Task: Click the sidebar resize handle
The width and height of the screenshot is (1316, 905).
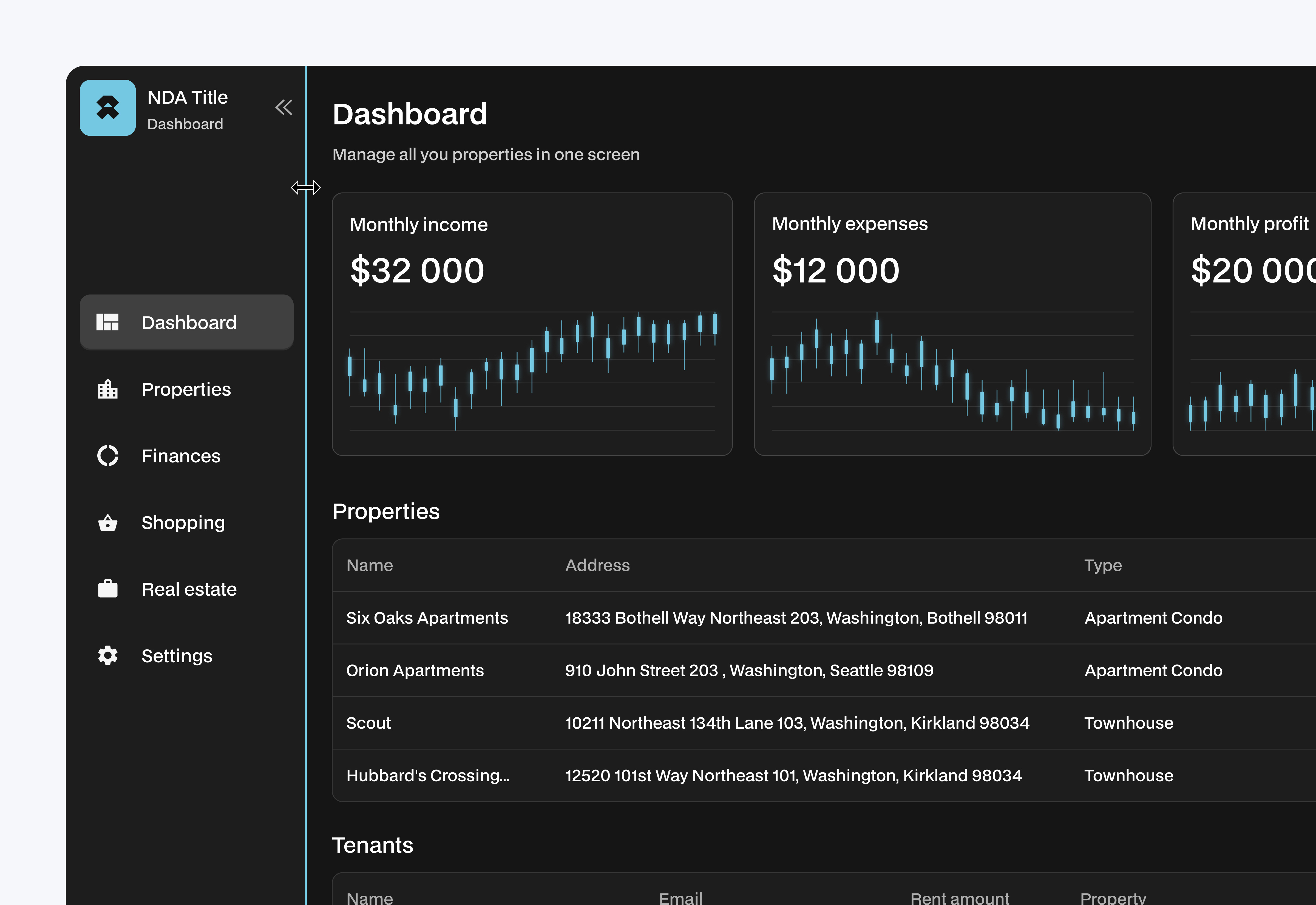Action: [307, 187]
